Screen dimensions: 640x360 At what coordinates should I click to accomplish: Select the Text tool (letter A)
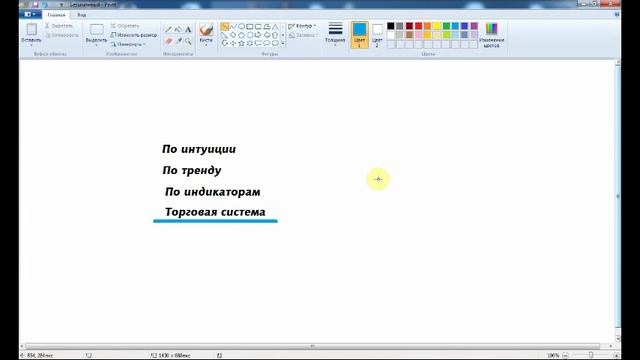188,29
